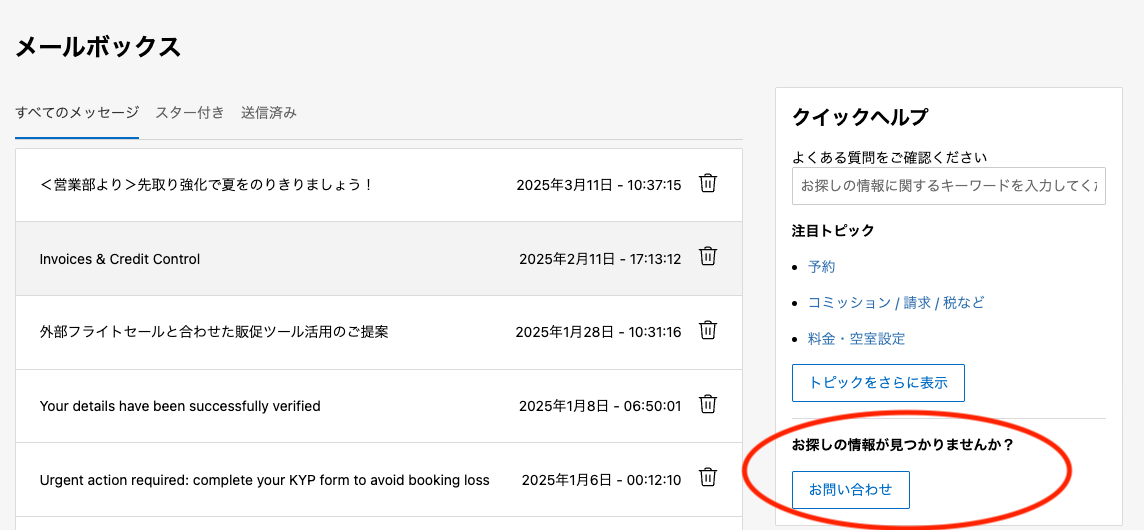Click the お問い合わせ button

click(850, 490)
